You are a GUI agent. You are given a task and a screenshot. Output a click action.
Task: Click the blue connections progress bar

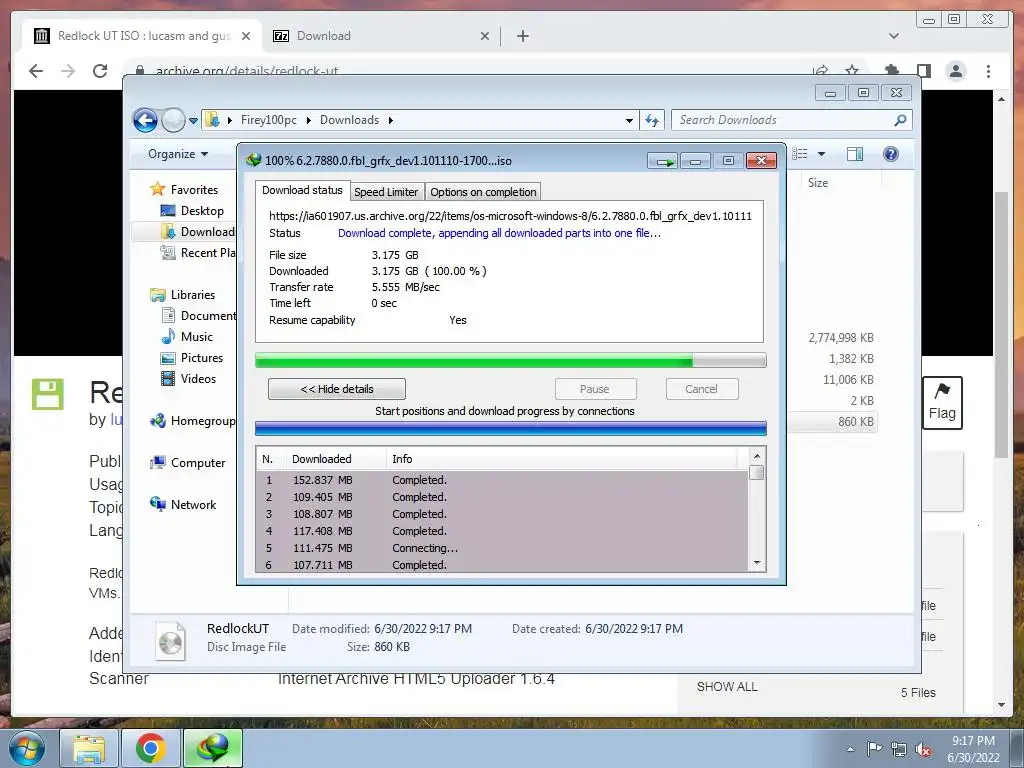click(x=511, y=428)
